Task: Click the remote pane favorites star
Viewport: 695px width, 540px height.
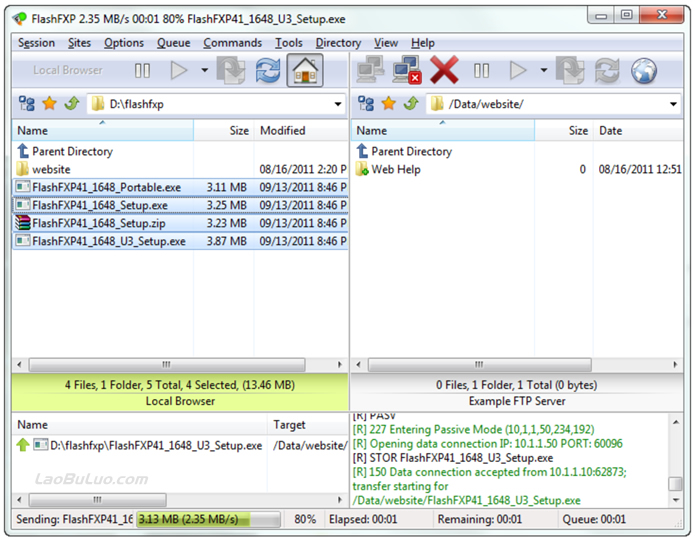Action: click(x=388, y=104)
